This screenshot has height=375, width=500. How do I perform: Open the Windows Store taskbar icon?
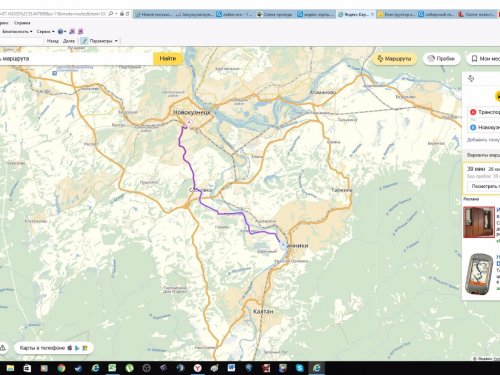click(27, 368)
